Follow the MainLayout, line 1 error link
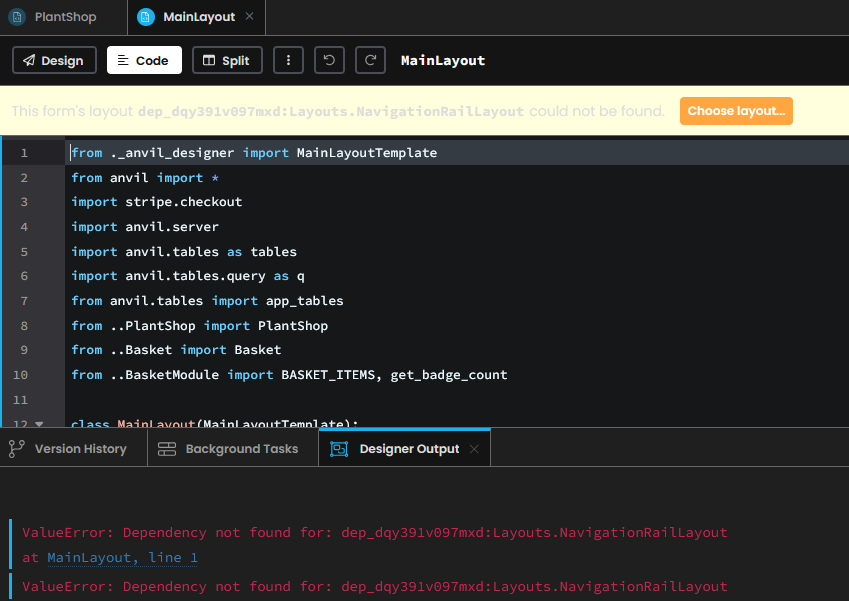 [122, 558]
